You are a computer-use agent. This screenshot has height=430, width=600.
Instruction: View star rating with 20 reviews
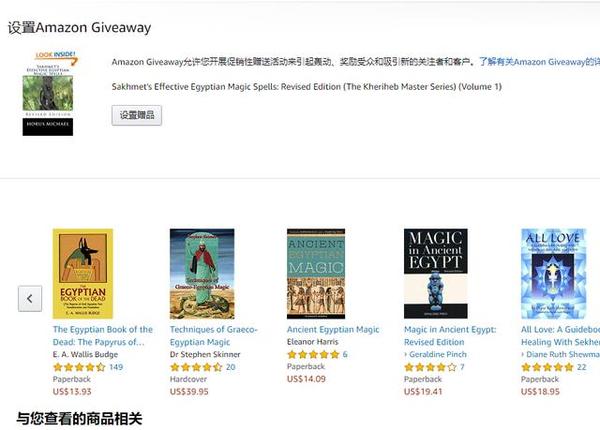[x=196, y=367]
